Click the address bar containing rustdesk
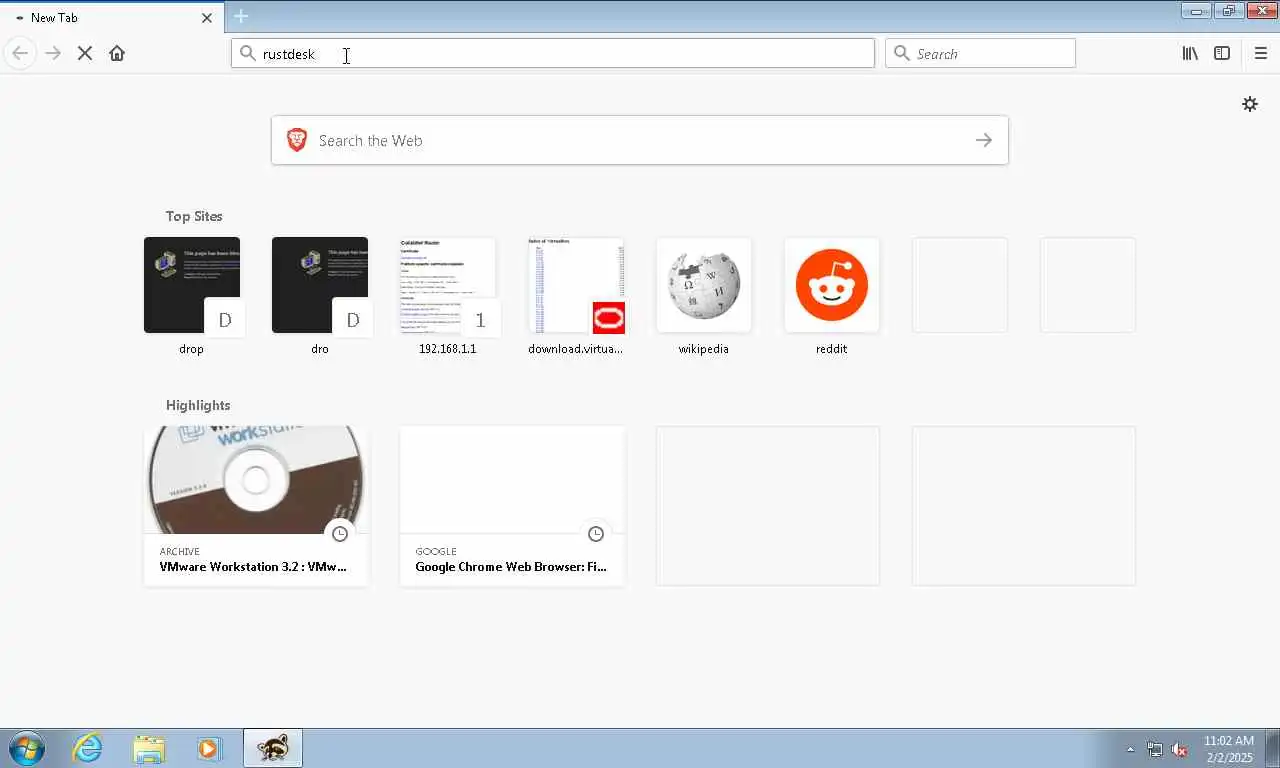The width and height of the screenshot is (1280, 768). (553, 53)
